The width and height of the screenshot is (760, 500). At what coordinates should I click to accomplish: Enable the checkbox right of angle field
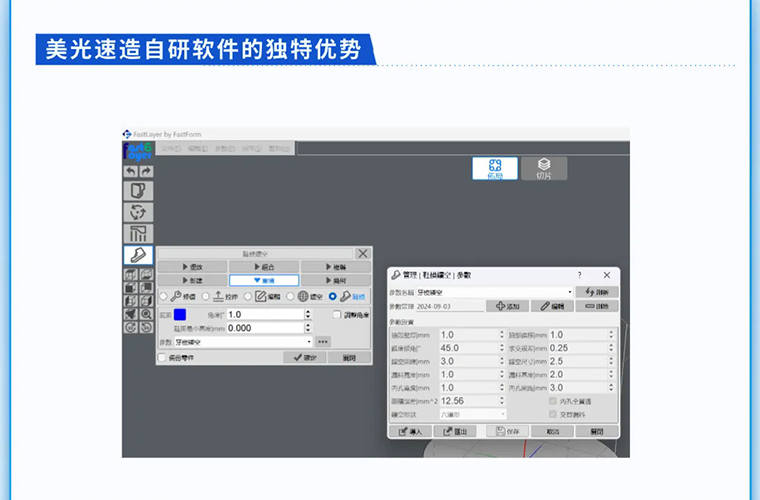point(337,314)
